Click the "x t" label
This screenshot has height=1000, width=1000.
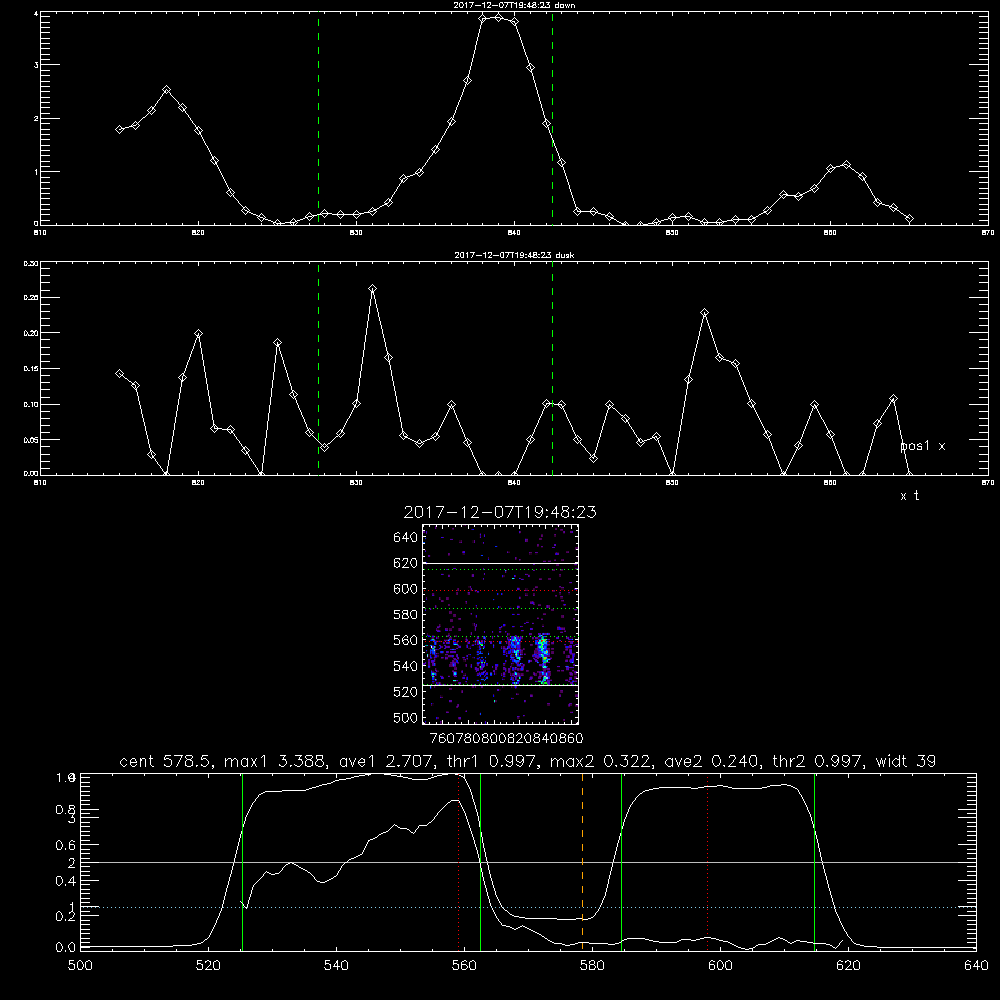coord(909,496)
